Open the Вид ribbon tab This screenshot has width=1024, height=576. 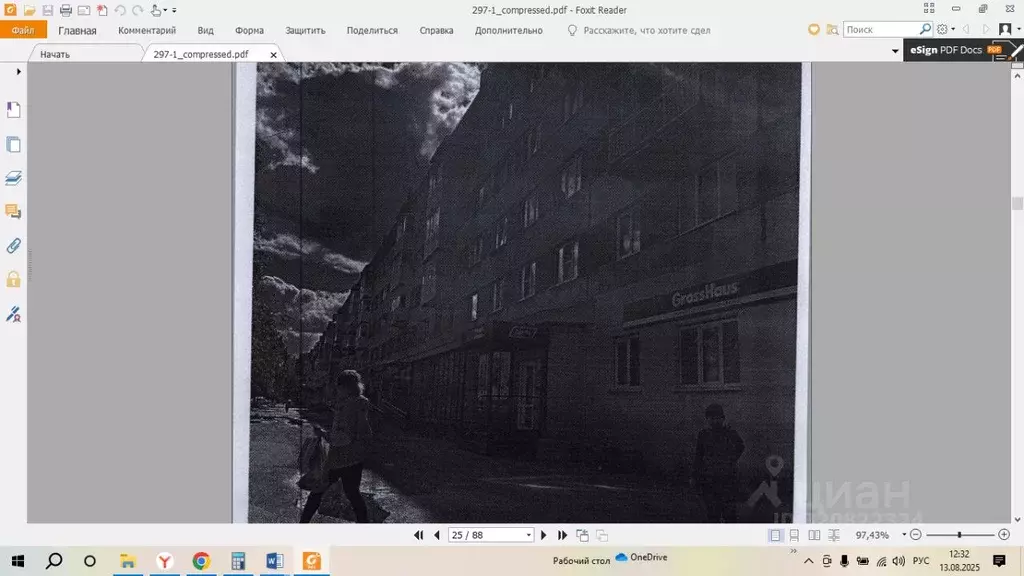click(x=206, y=31)
